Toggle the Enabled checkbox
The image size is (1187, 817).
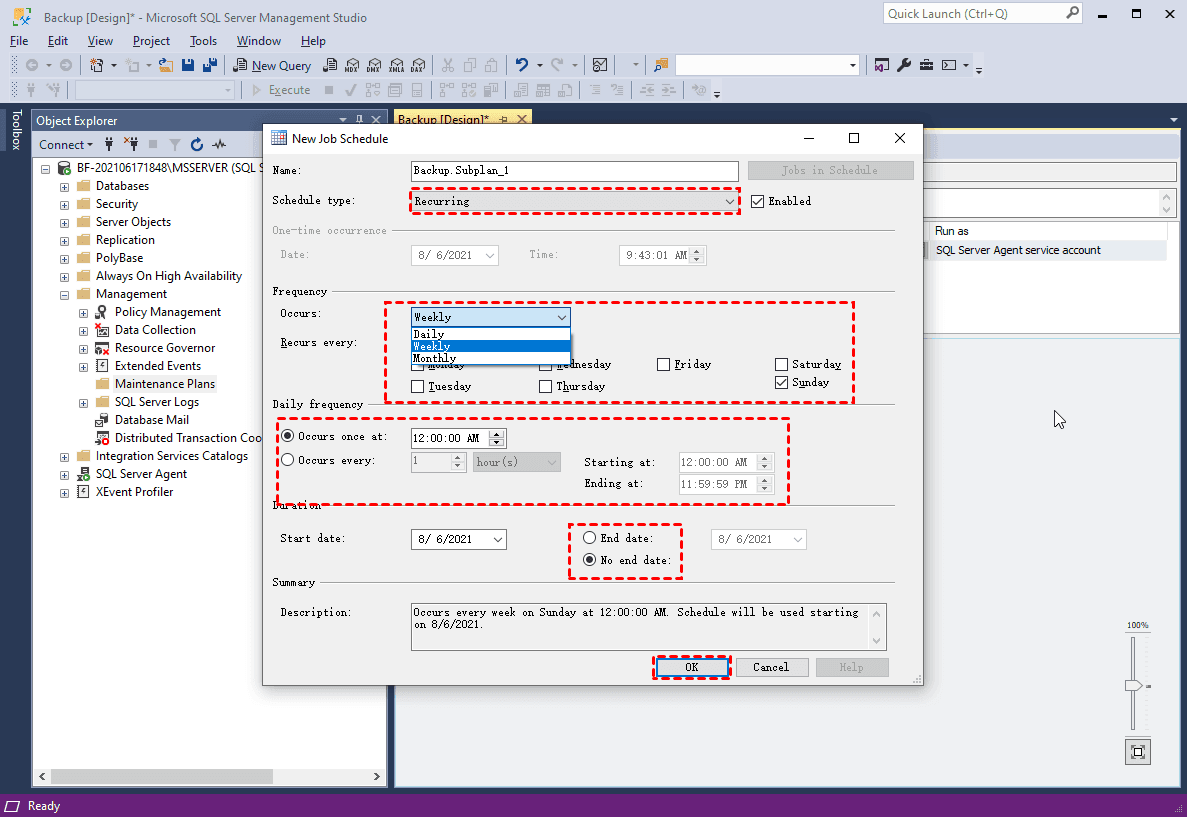pyautogui.click(x=757, y=201)
